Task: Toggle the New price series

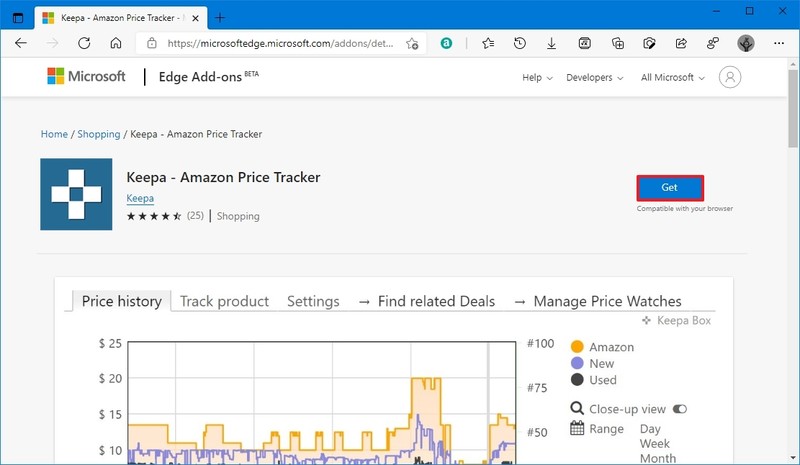Action: (x=592, y=363)
